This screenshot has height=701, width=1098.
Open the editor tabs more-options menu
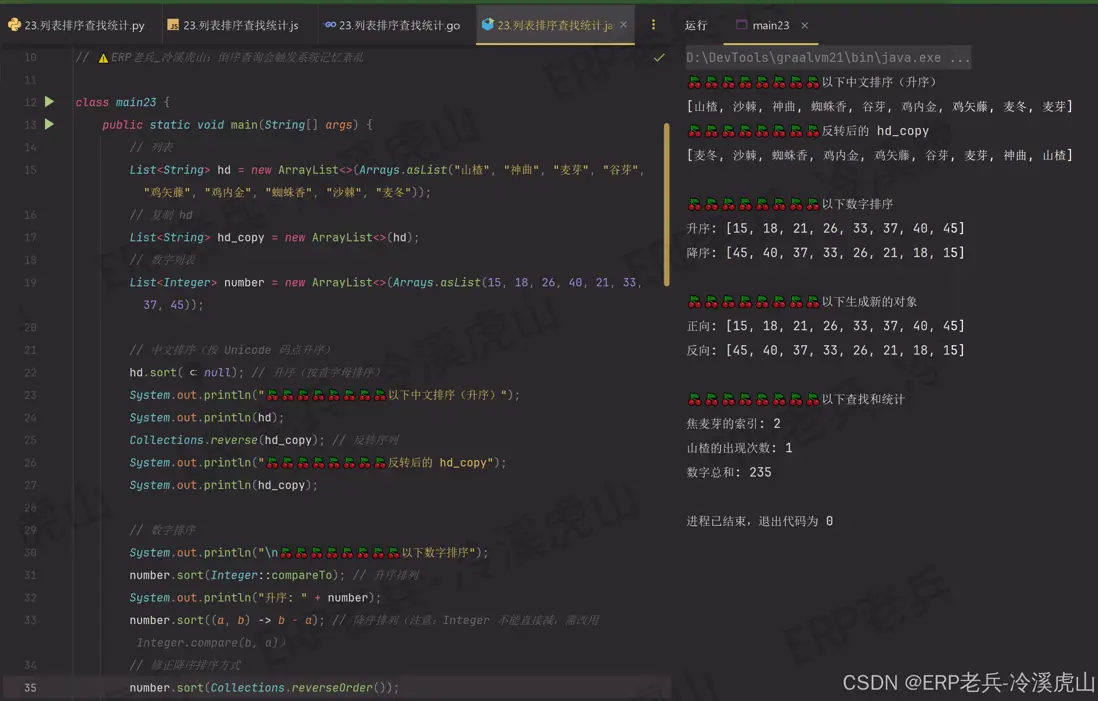(653, 25)
